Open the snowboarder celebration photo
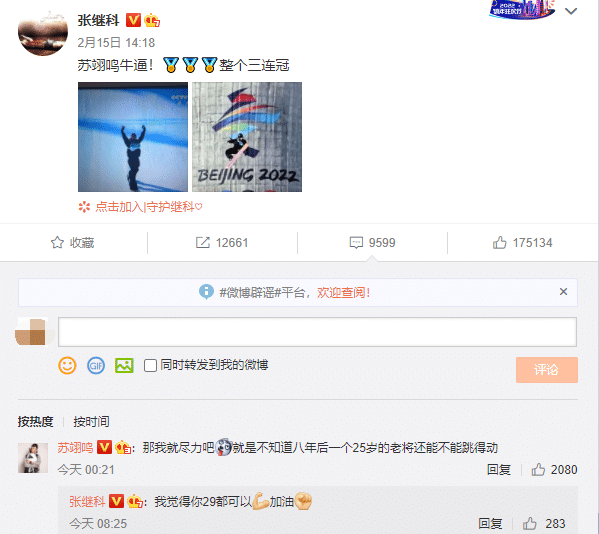Screen dimensions: 599x534 (x=133, y=137)
